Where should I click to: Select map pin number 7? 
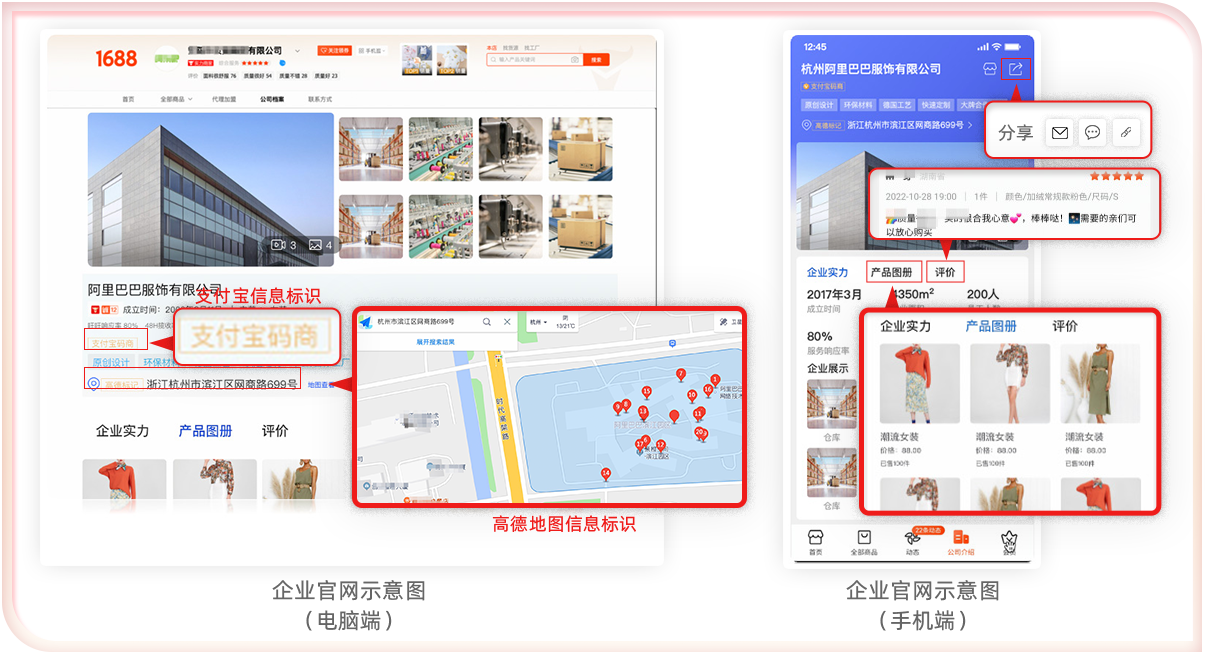tap(680, 375)
